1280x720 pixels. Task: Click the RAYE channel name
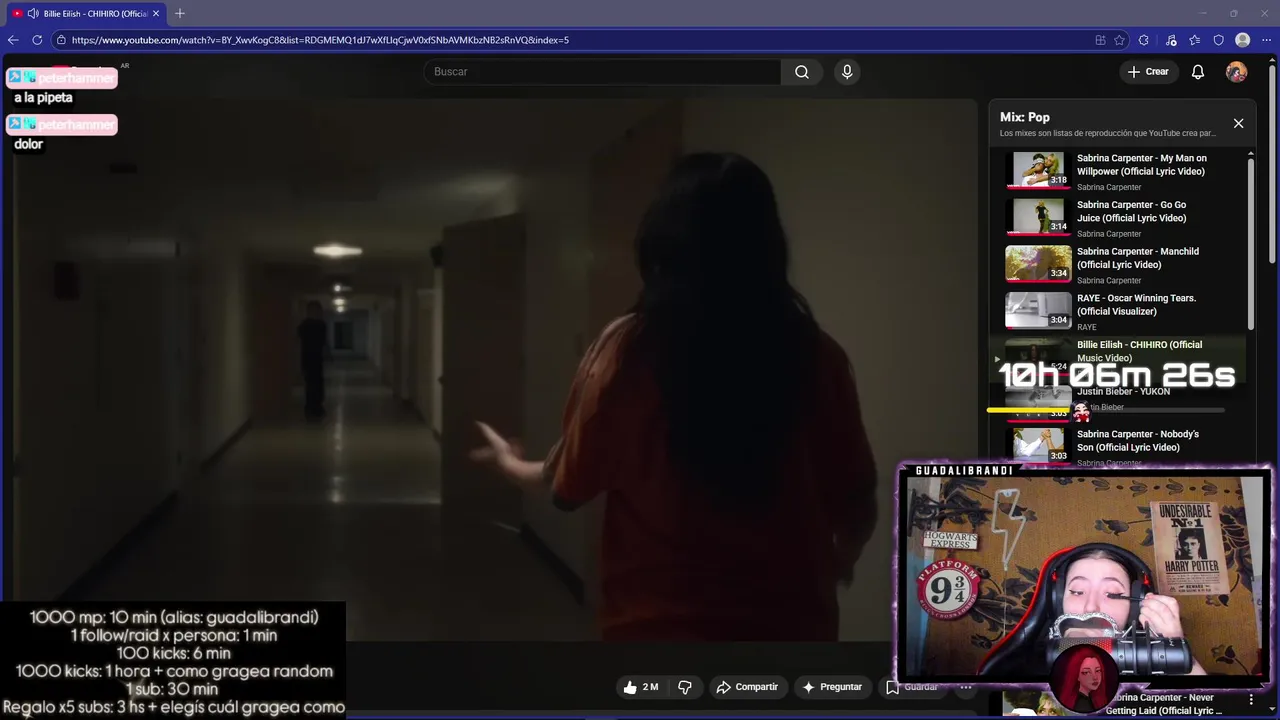(x=1087, y=327)
